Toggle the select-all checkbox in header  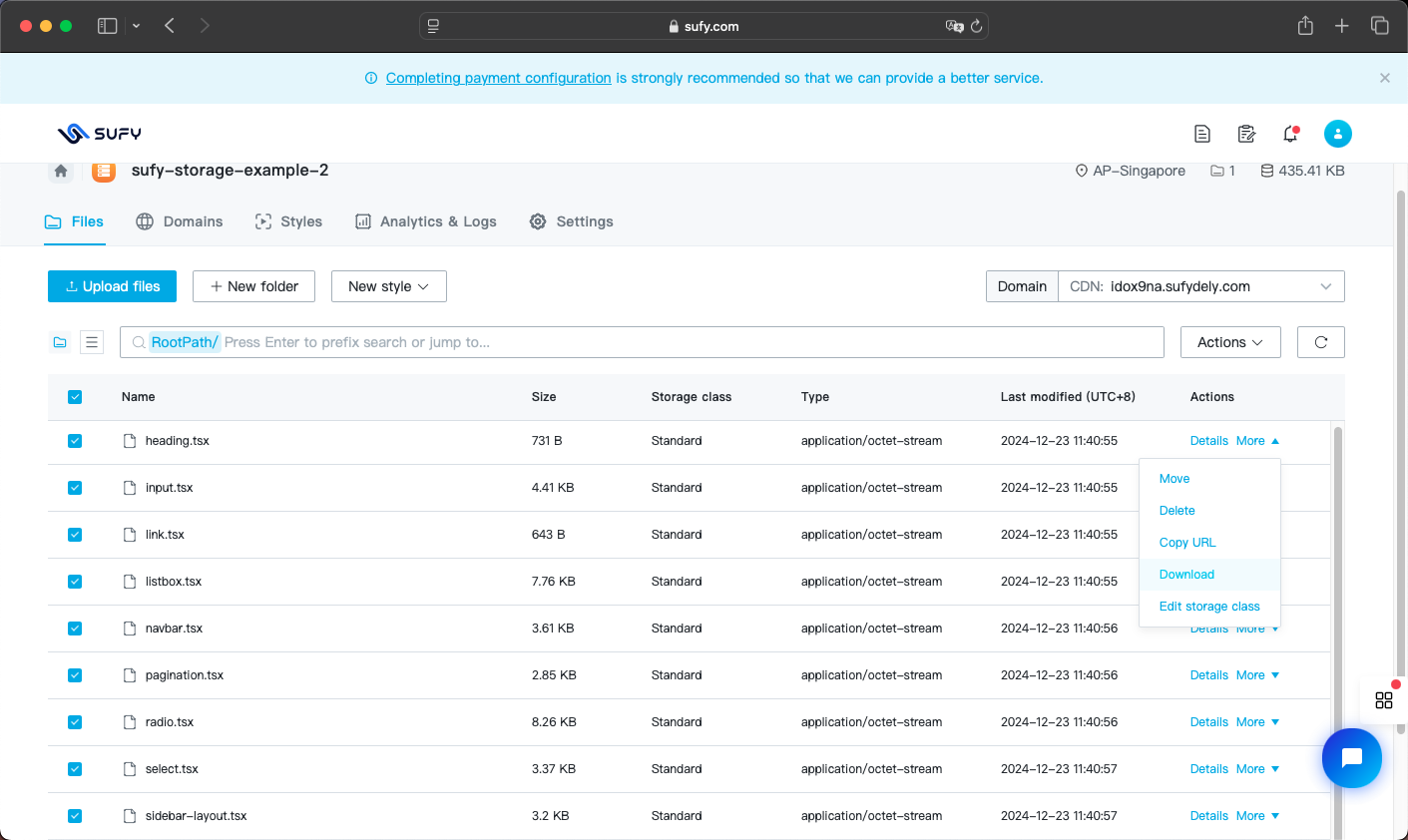tap(75, 397)
